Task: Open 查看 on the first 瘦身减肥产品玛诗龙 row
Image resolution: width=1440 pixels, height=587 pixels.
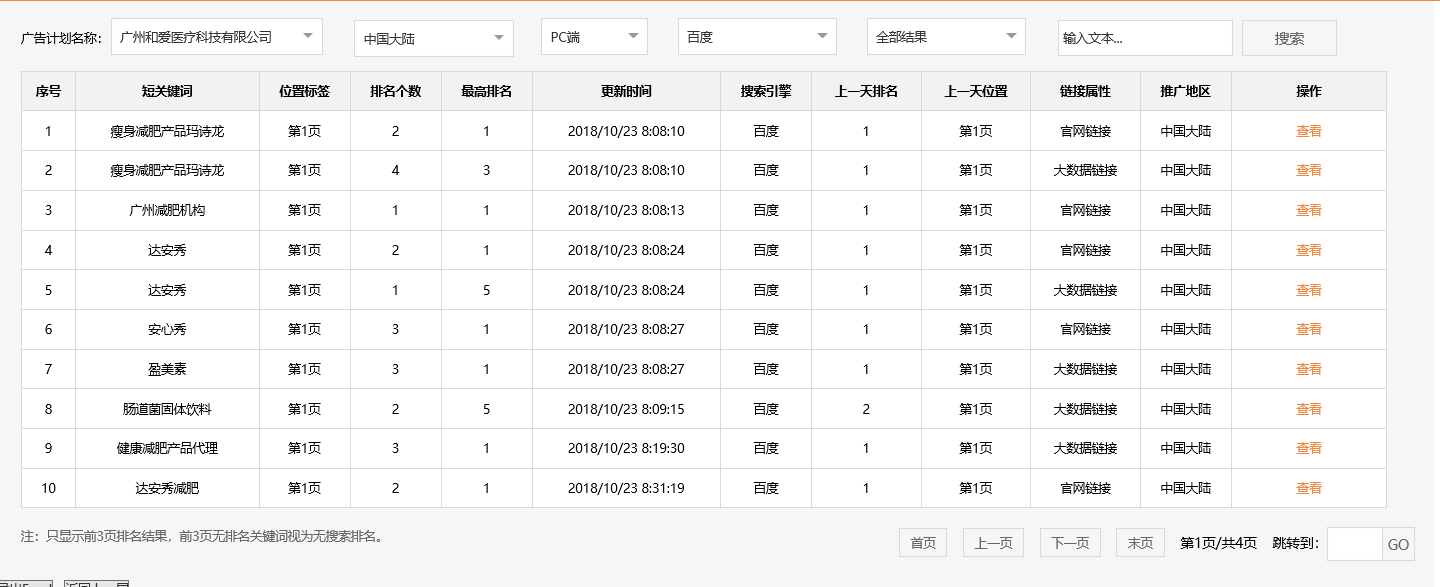Action: point(1308,130)
